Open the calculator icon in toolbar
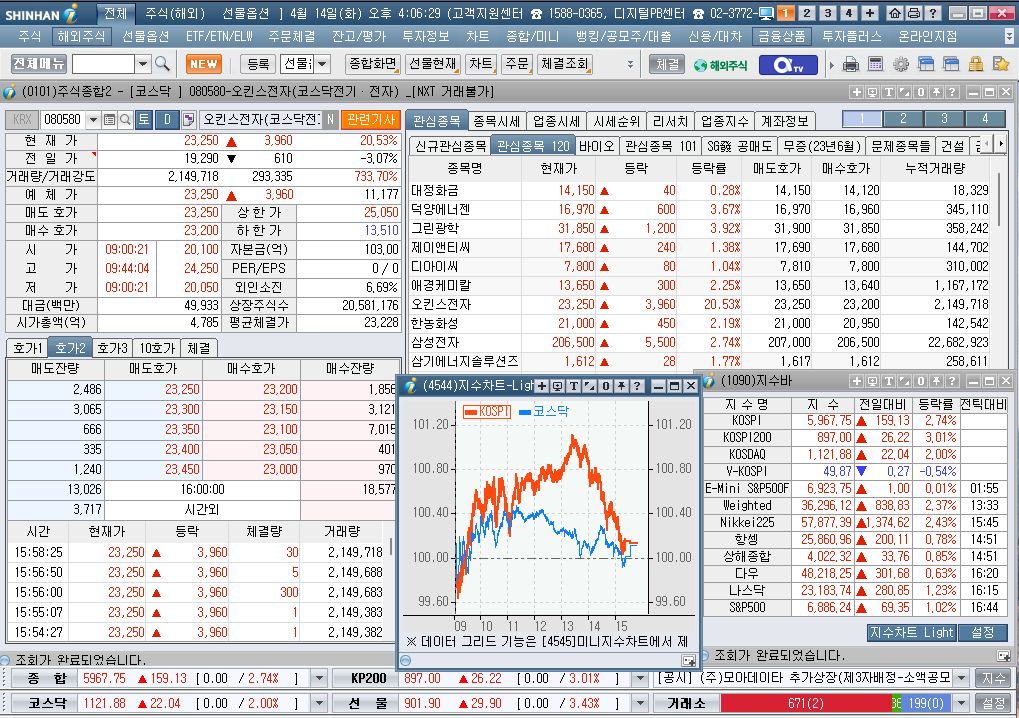The height and width of the screenshot is (718, 1019). coord(875,64)
